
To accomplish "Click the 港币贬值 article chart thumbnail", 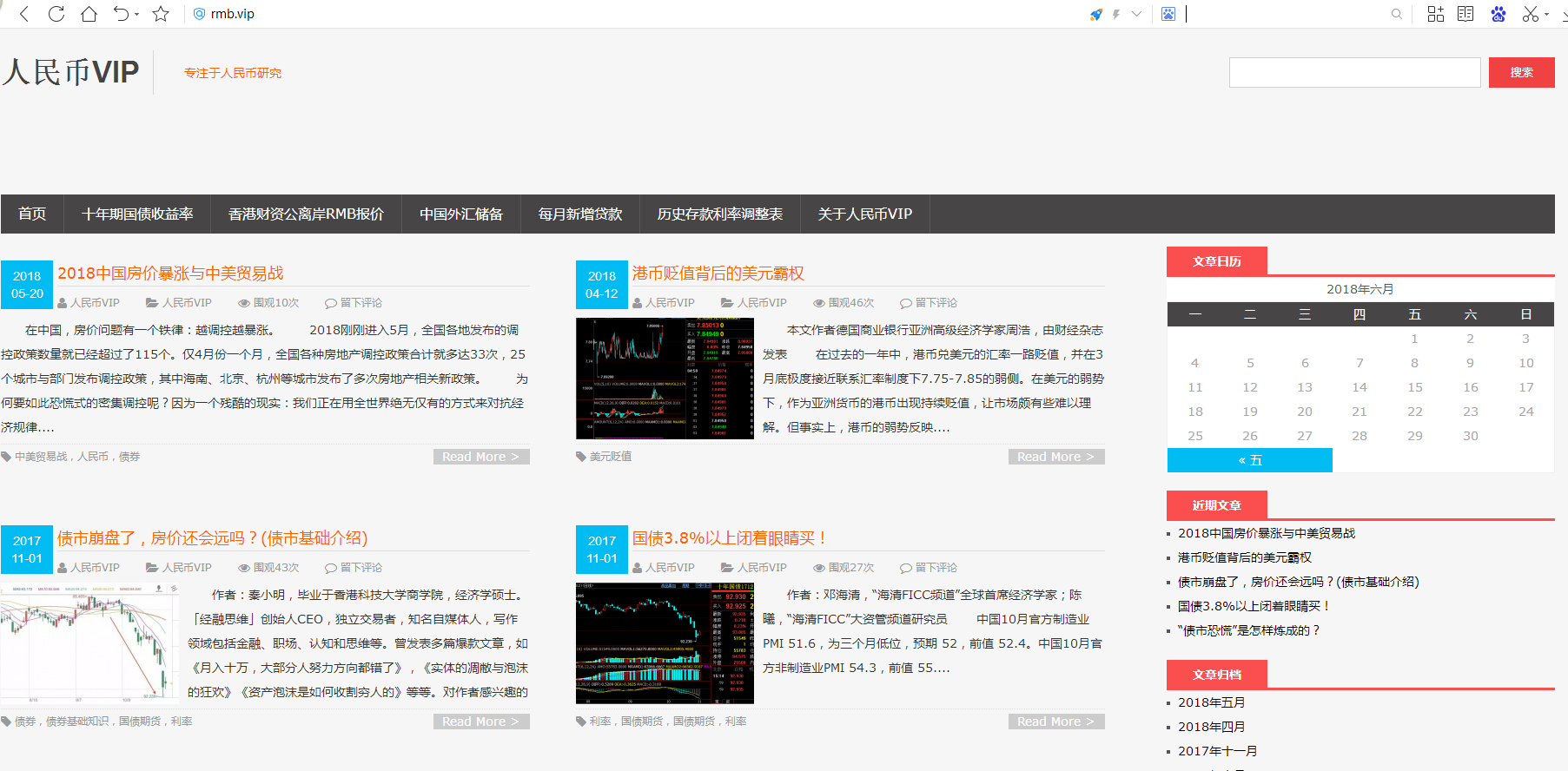I will pos(665,379).
